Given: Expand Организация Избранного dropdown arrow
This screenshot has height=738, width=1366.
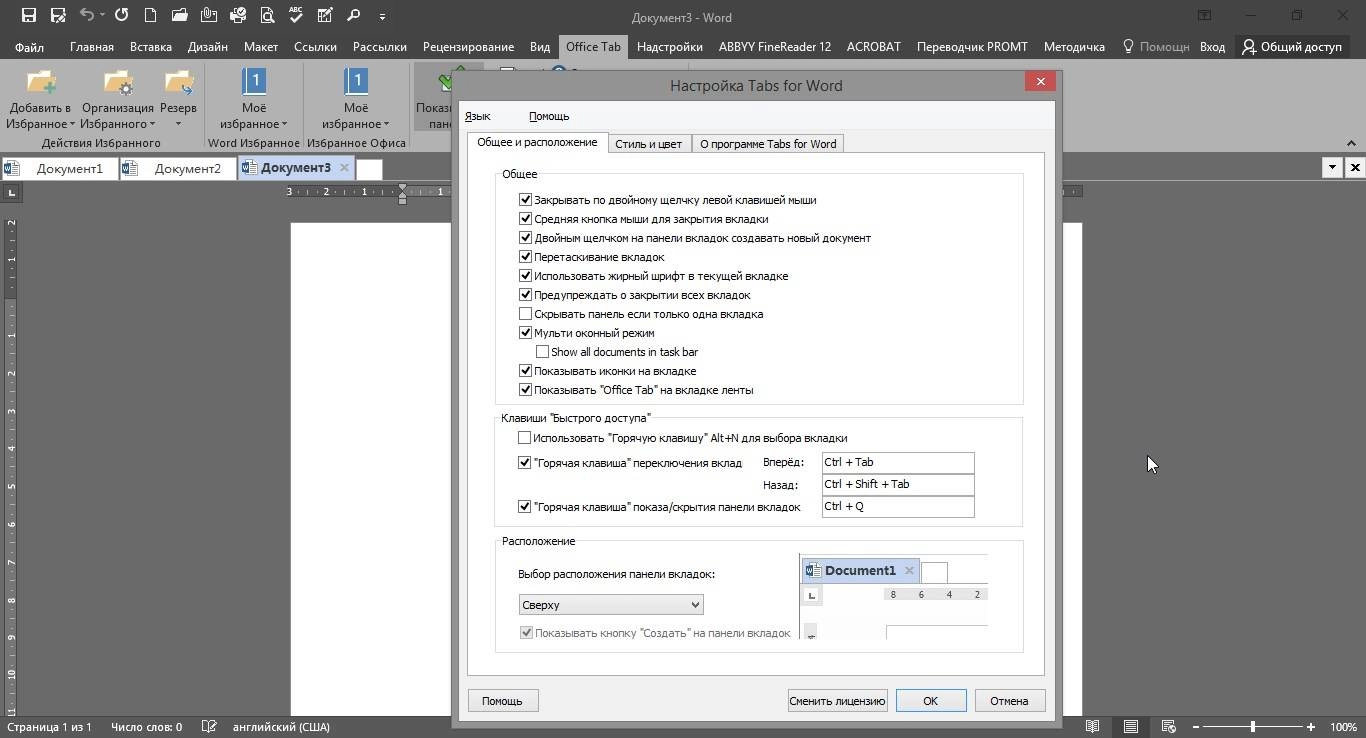Looking at the screenshot, I should [x=152, y=125].
